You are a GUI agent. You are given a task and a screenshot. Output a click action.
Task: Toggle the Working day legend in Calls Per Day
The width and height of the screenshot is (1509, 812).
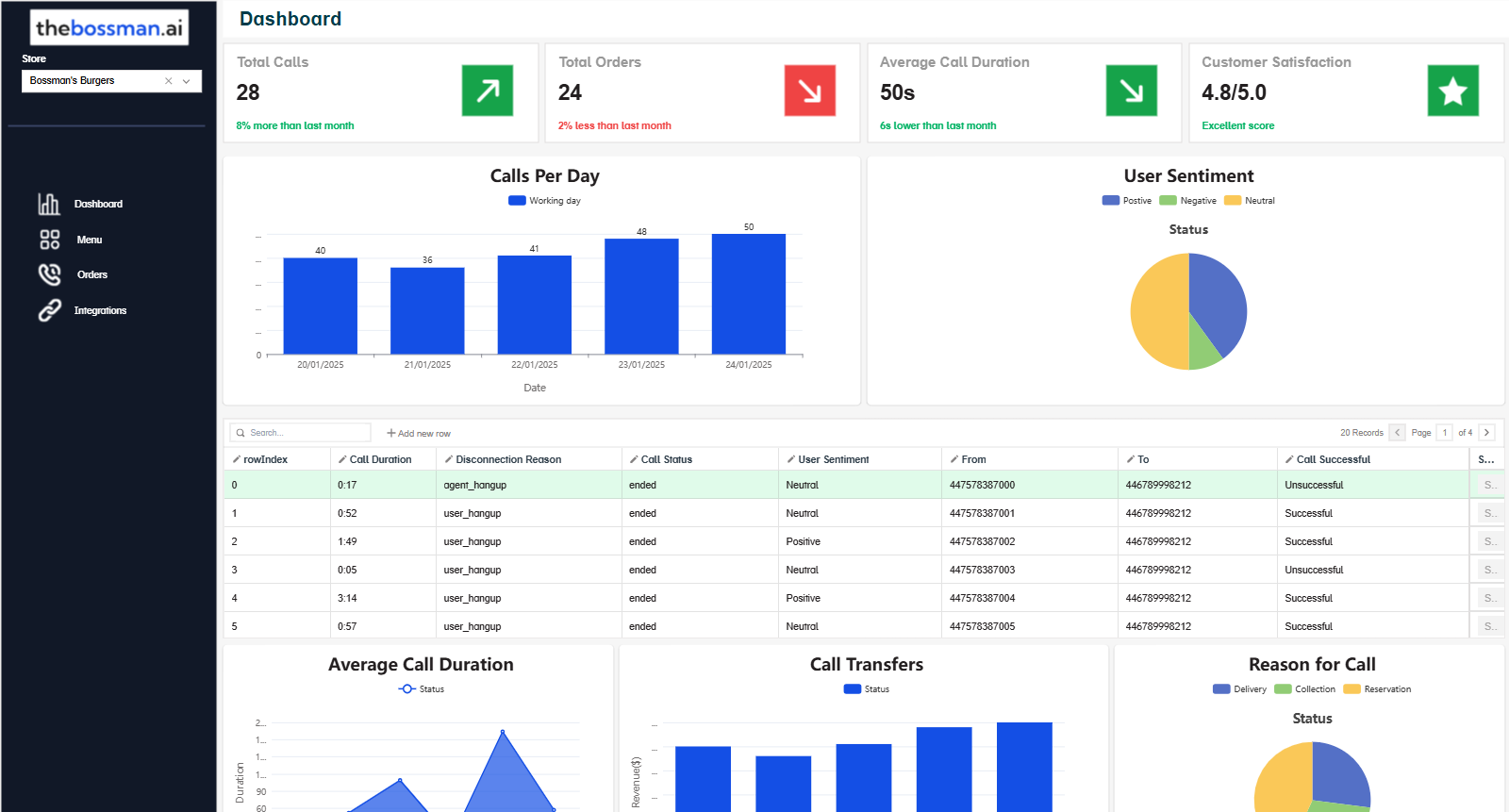pos(544,201)
